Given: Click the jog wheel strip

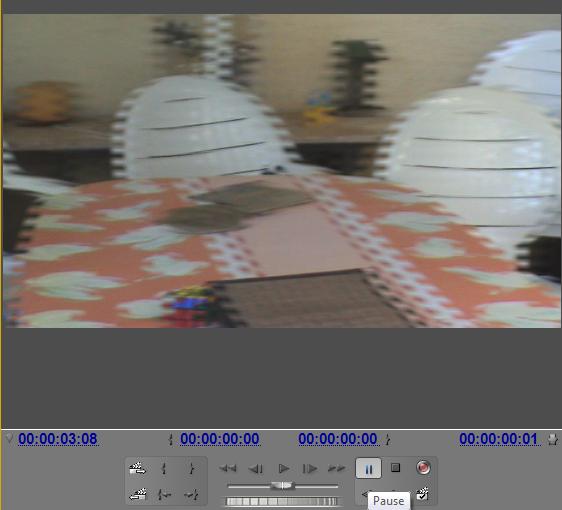Looking at the screenshot, I should pyautogui.click(x=282, y=501).
